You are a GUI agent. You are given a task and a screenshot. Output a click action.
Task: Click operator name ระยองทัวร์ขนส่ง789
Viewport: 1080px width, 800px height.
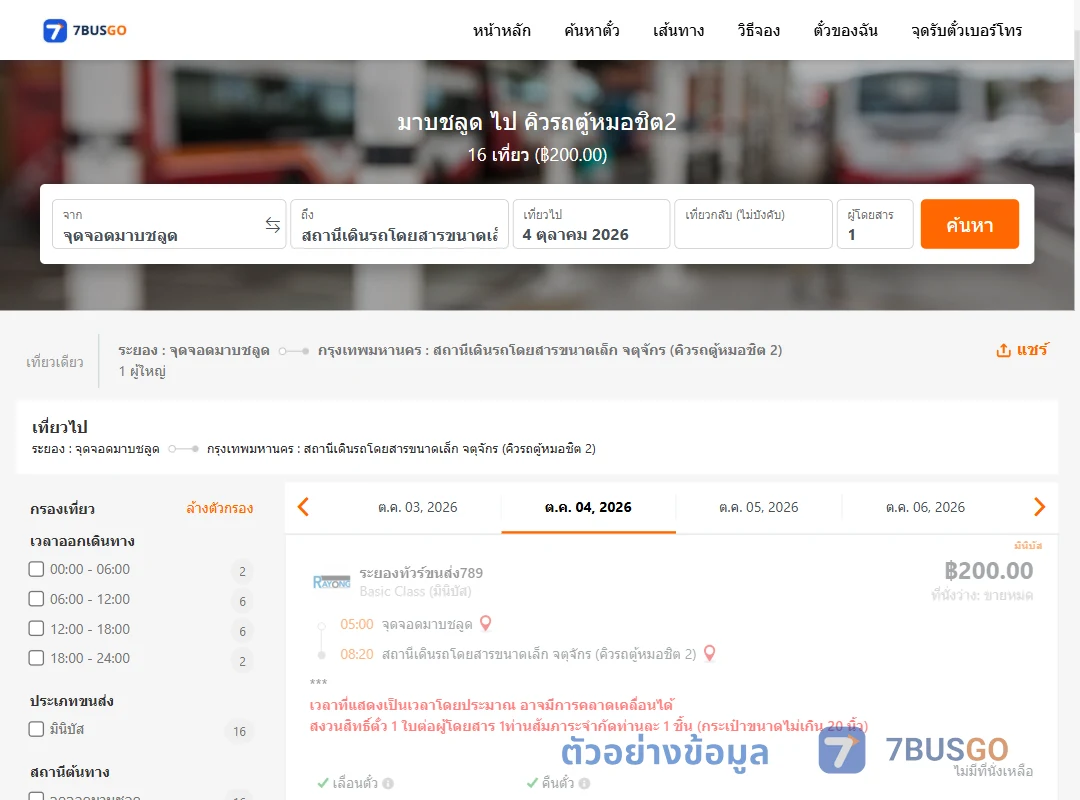(421, 573)
